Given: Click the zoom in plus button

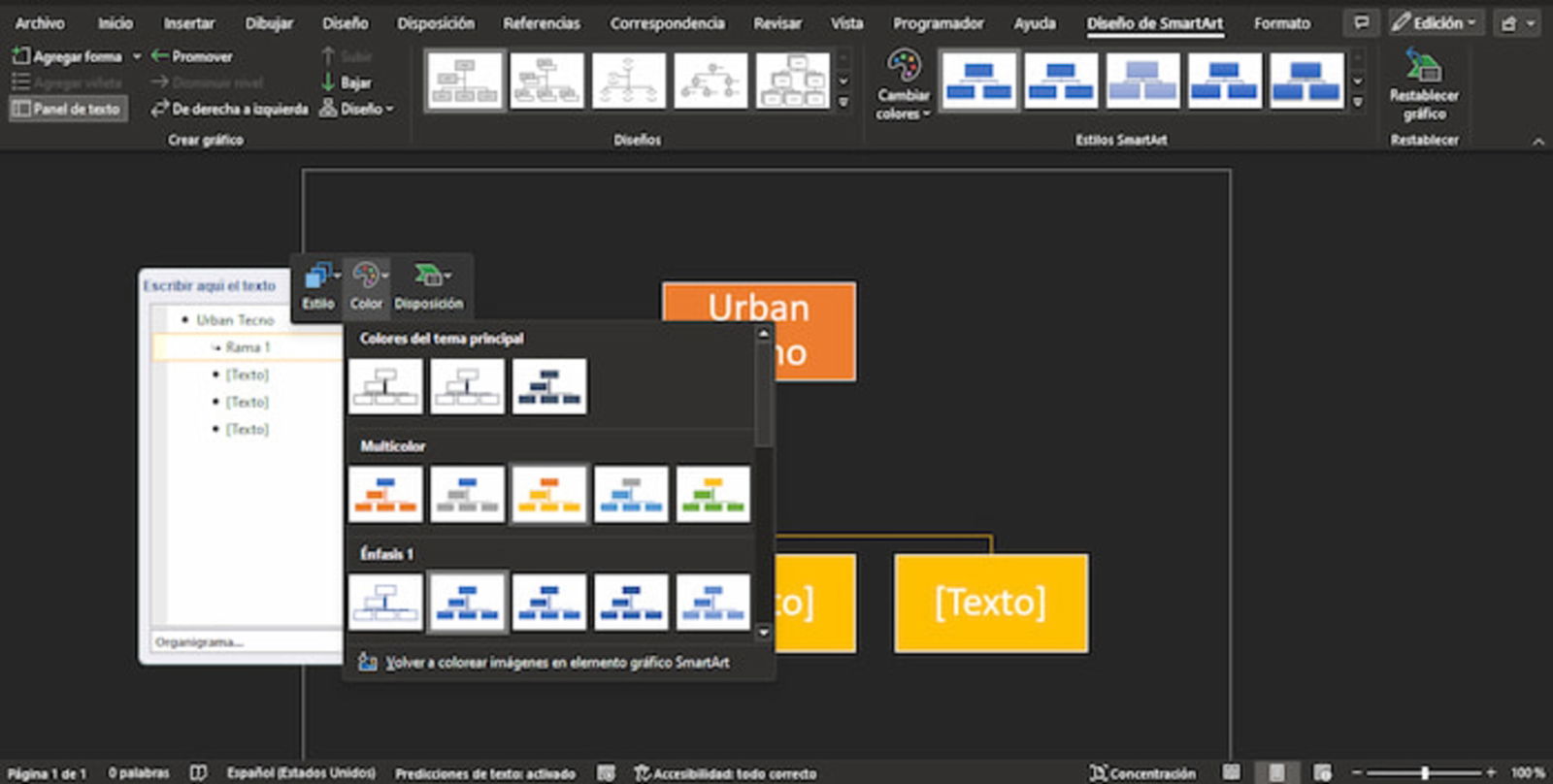Looking at the screenshot, I should 1490,772.
